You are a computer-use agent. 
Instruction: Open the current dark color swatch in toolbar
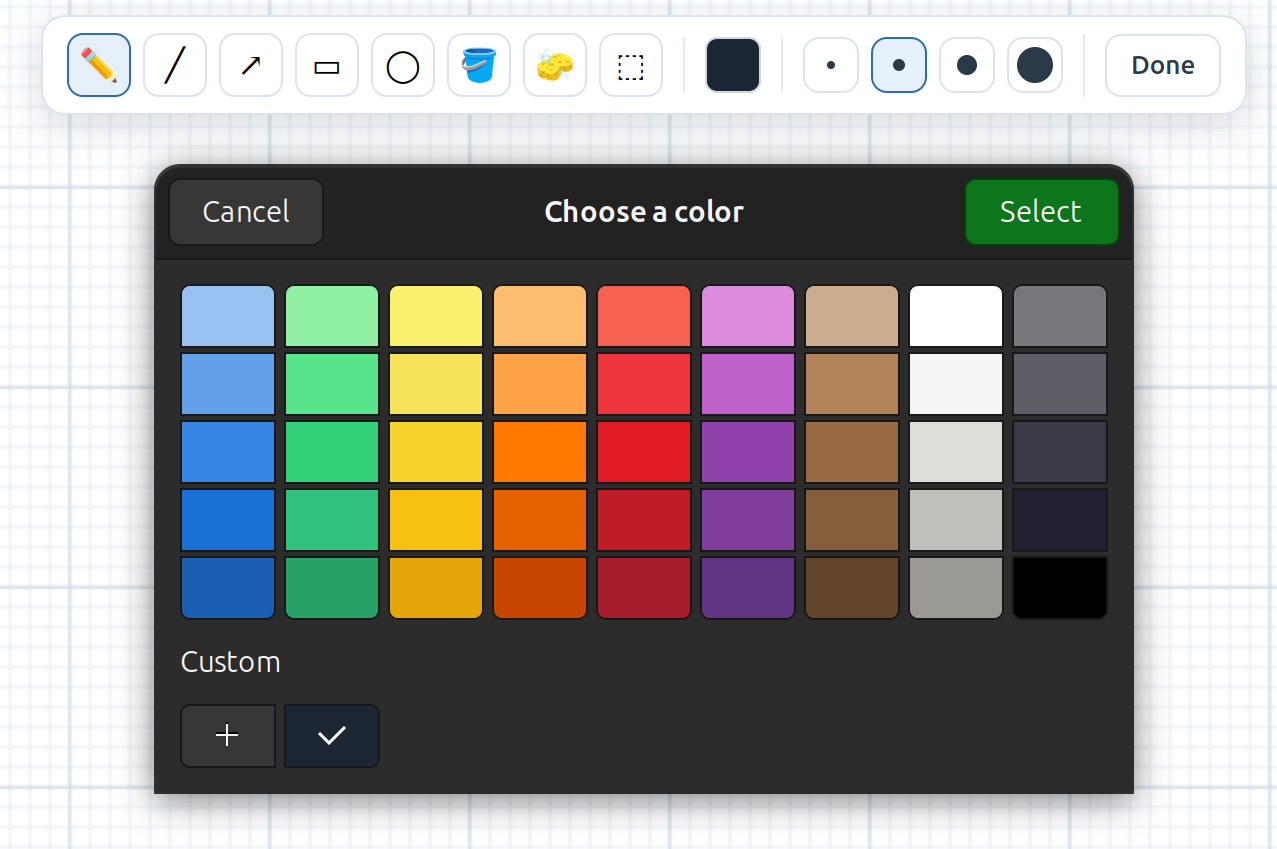733,65
